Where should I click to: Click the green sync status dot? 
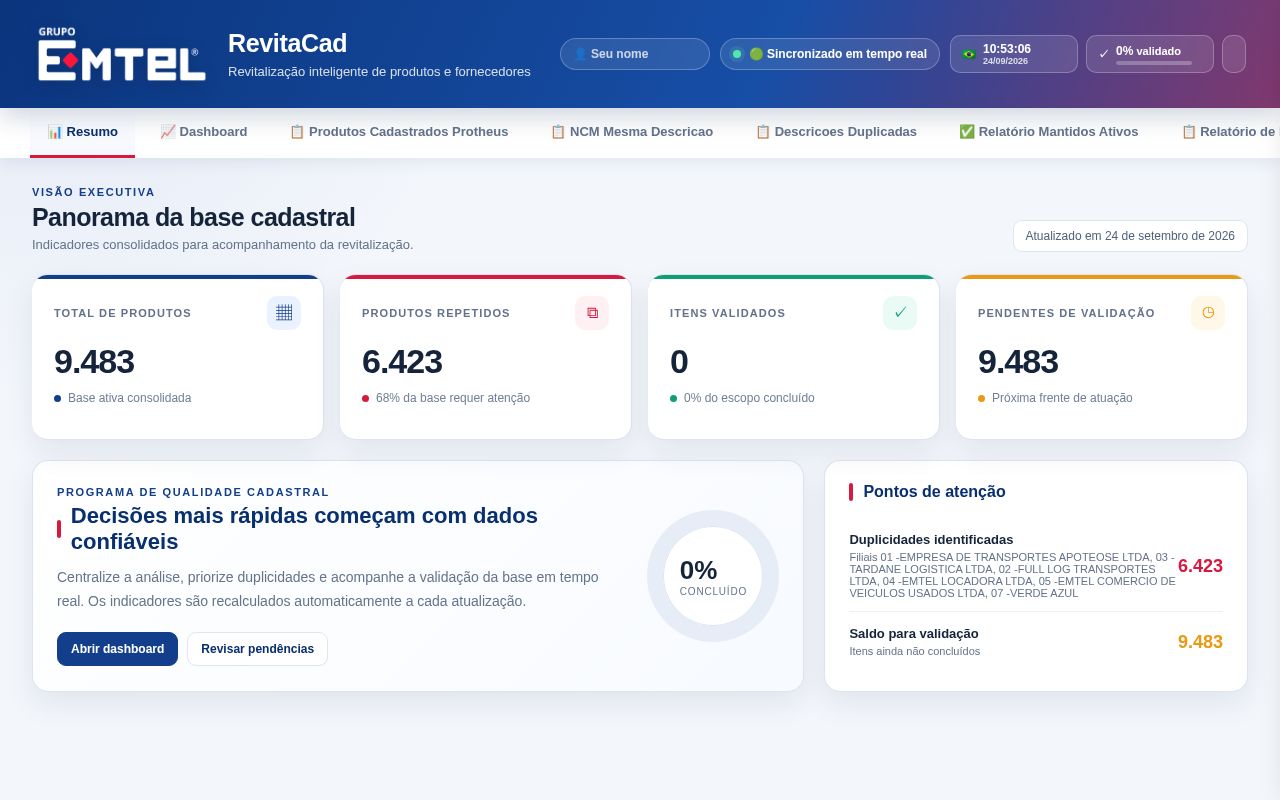pyautogui.click(x=737, y=54)
